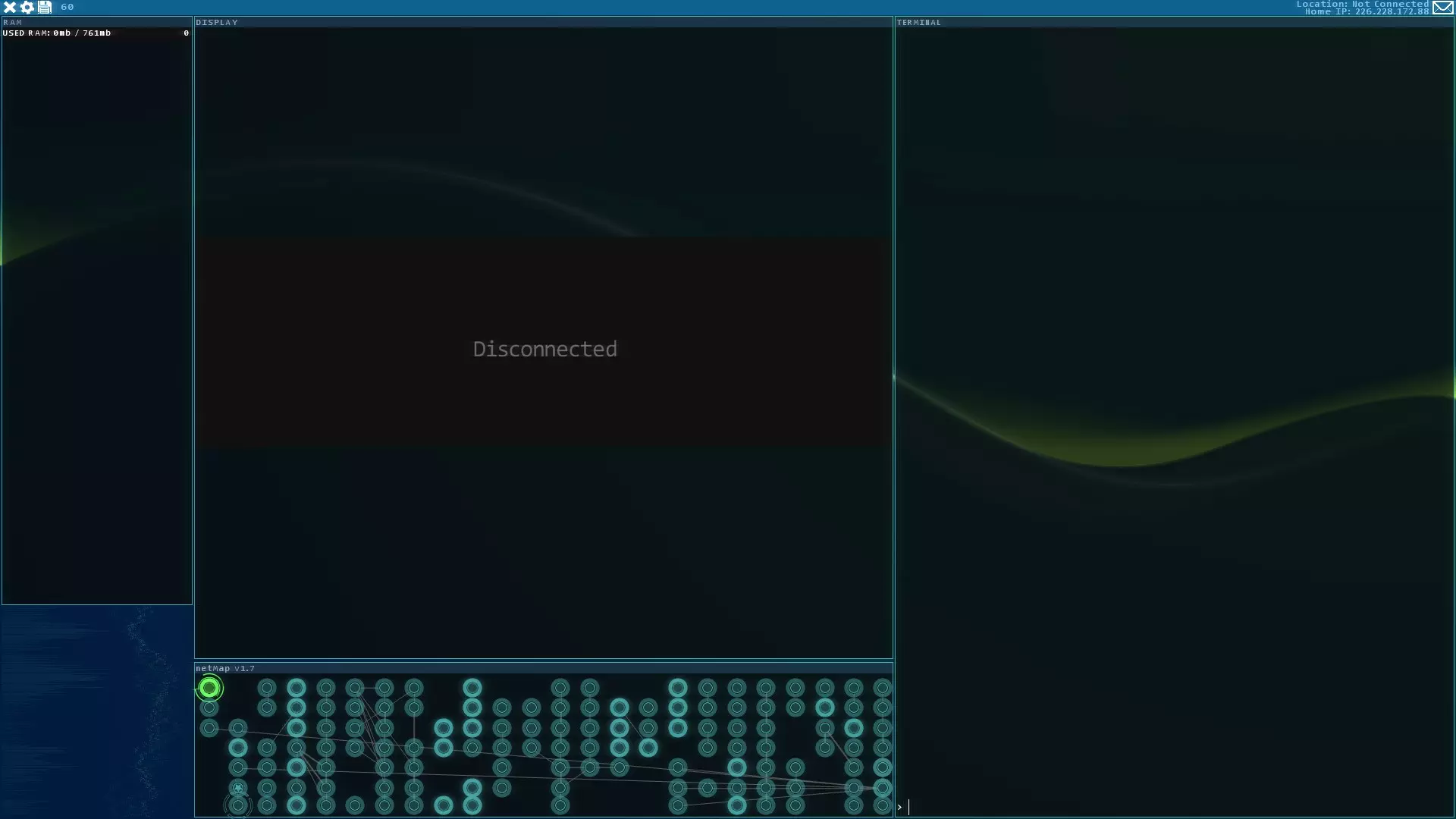Click the Location Not Connected label
Screen dimensions: 1456x819
tap(1362, 4)
